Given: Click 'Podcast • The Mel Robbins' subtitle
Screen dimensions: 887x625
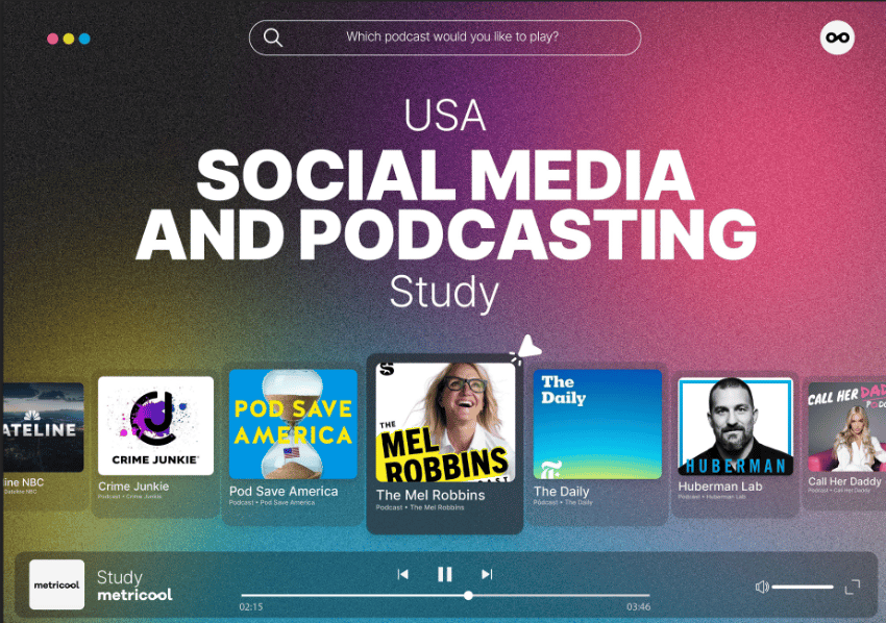Looking at the screenshot, I should [x=420, y=507].
